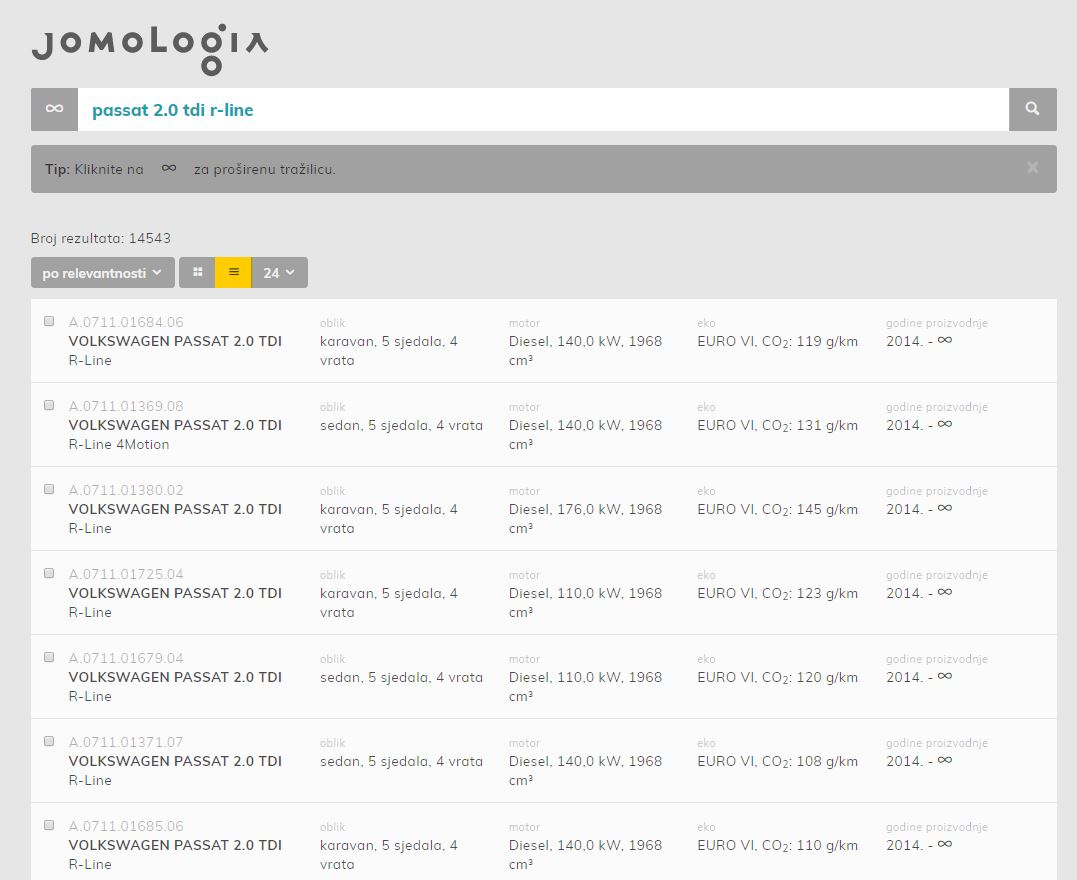The image size is (1077, 880).
Task: Tick checkbox for A.0711.01371.07
Action: tap(49, 741)
